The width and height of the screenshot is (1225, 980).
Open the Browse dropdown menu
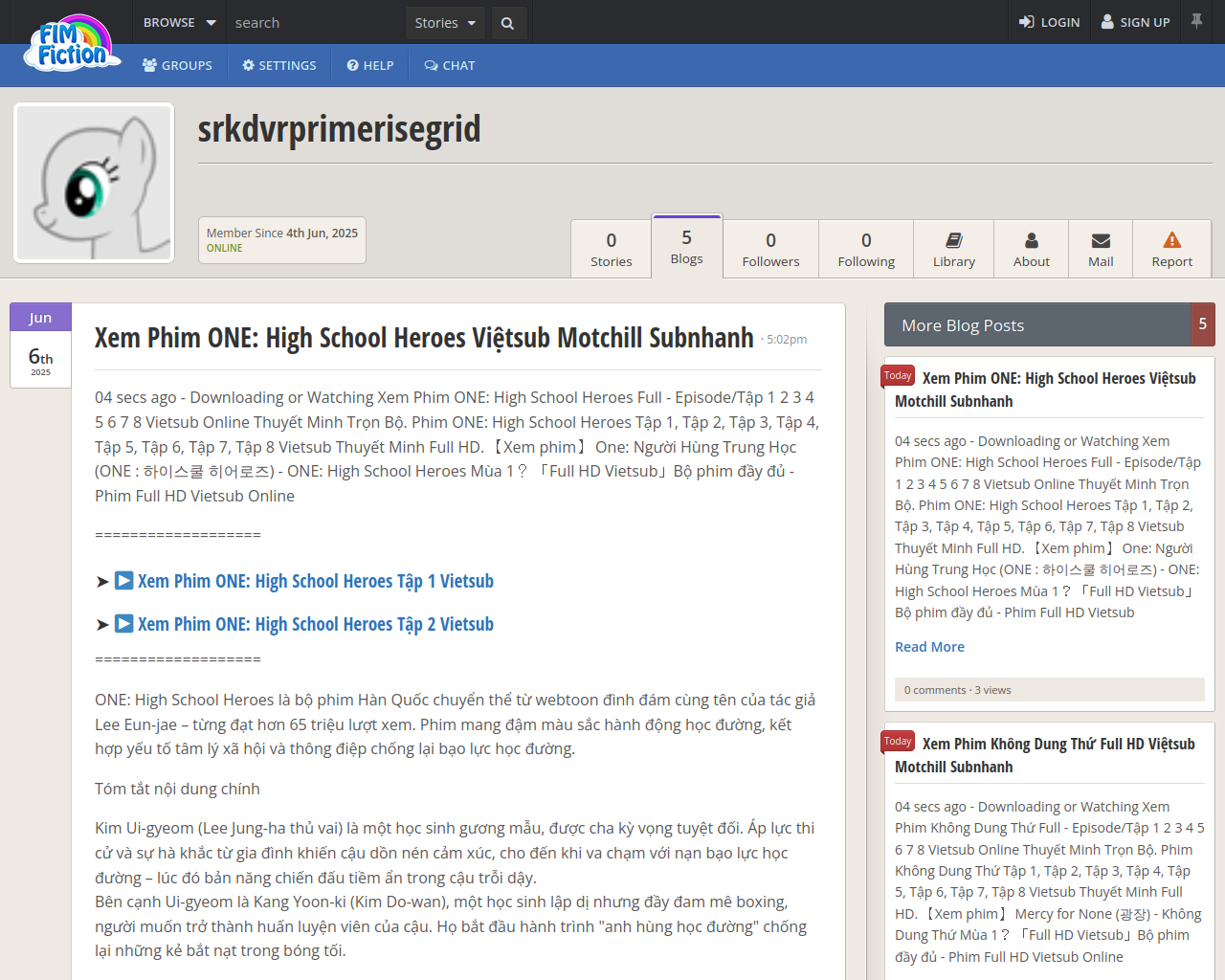pos(180,22)
